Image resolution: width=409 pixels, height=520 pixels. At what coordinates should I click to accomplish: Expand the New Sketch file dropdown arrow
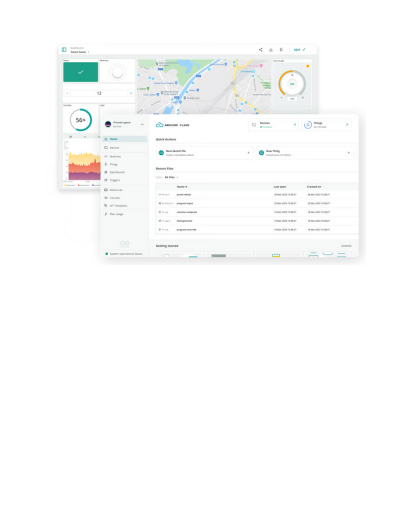(248, 153)
